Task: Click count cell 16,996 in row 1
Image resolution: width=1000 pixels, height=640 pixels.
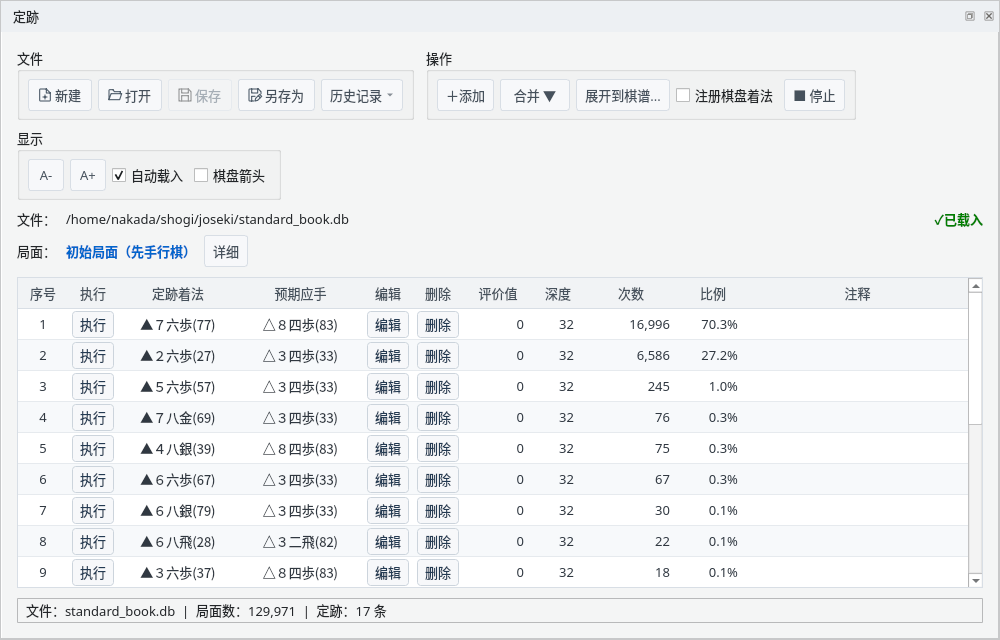Action: (649, 324)
